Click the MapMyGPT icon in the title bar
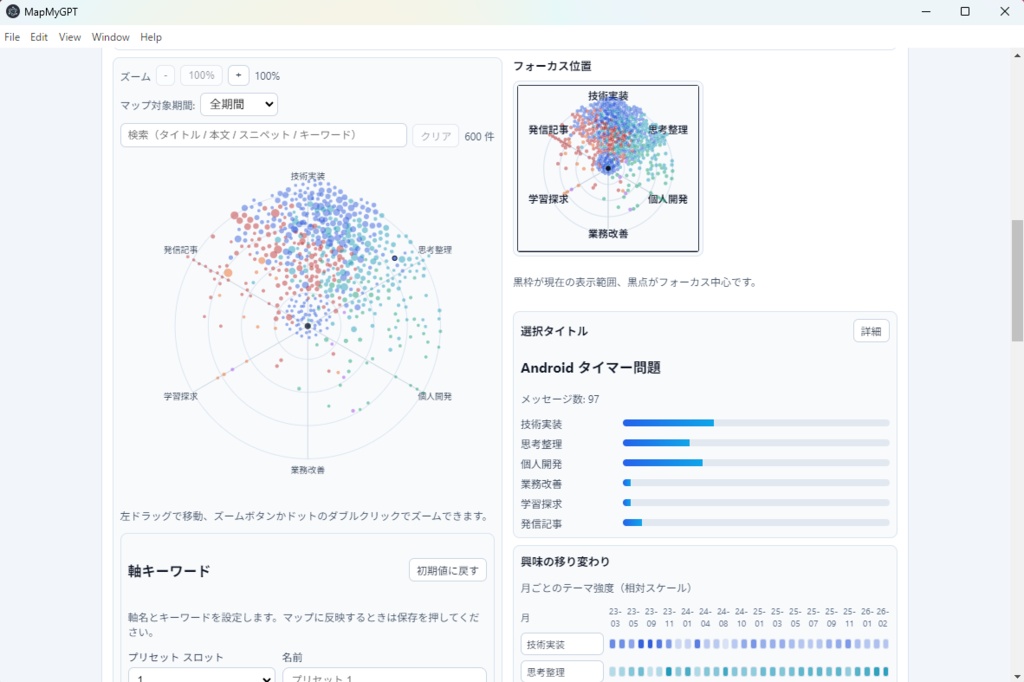The image size is (1024, 682). click(11, 11)
